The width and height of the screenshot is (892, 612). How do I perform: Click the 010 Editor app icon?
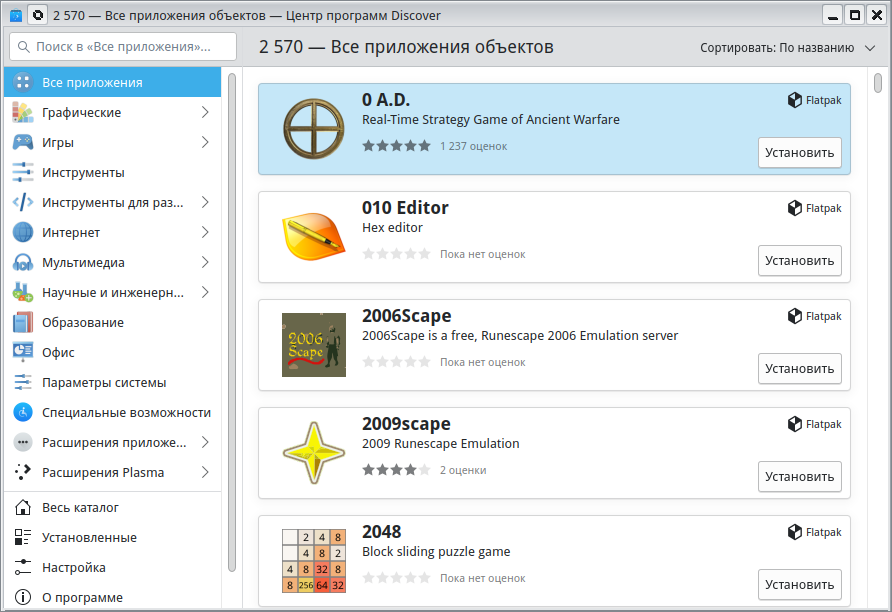tap(314, 237)
